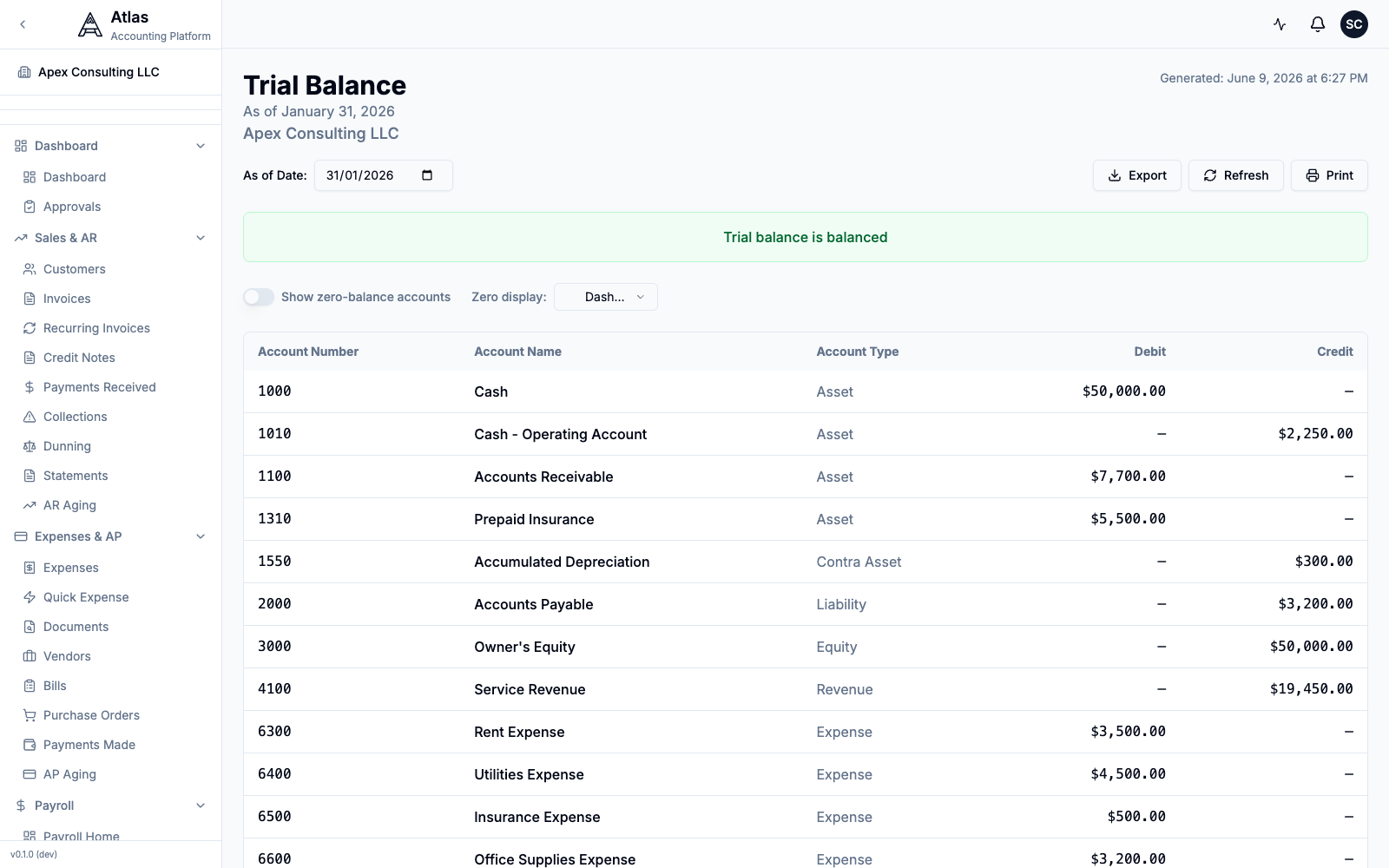The height and width of the screenshot is (868, 1389).
Task: Click Accounts Payable $3,200.00 credit
Action: click(1315, 604)
